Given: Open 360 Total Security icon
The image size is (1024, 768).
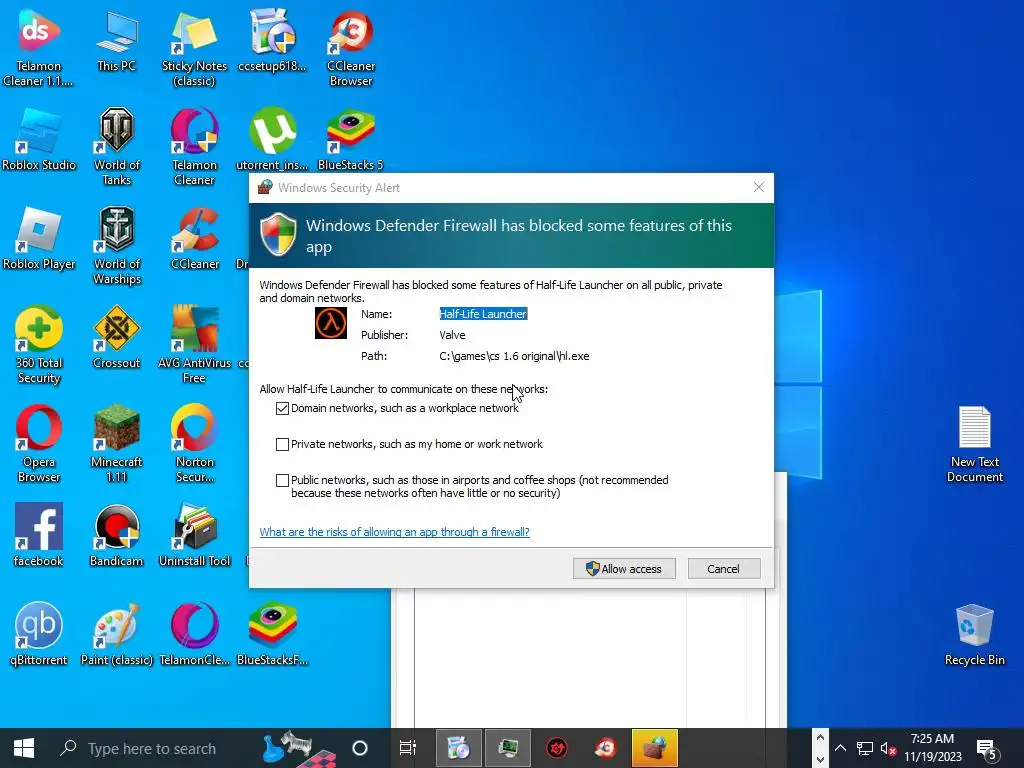Looking at the screenshot, I should (39, 344).
